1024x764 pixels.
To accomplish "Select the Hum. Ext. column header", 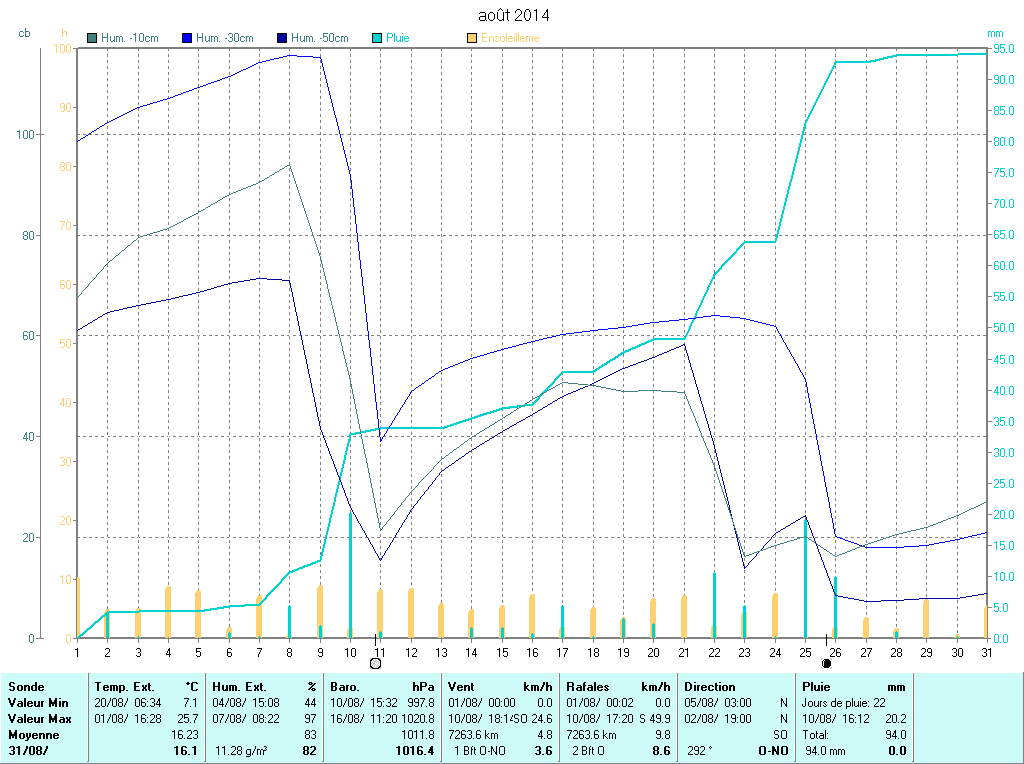I will [x=264, y=687].
